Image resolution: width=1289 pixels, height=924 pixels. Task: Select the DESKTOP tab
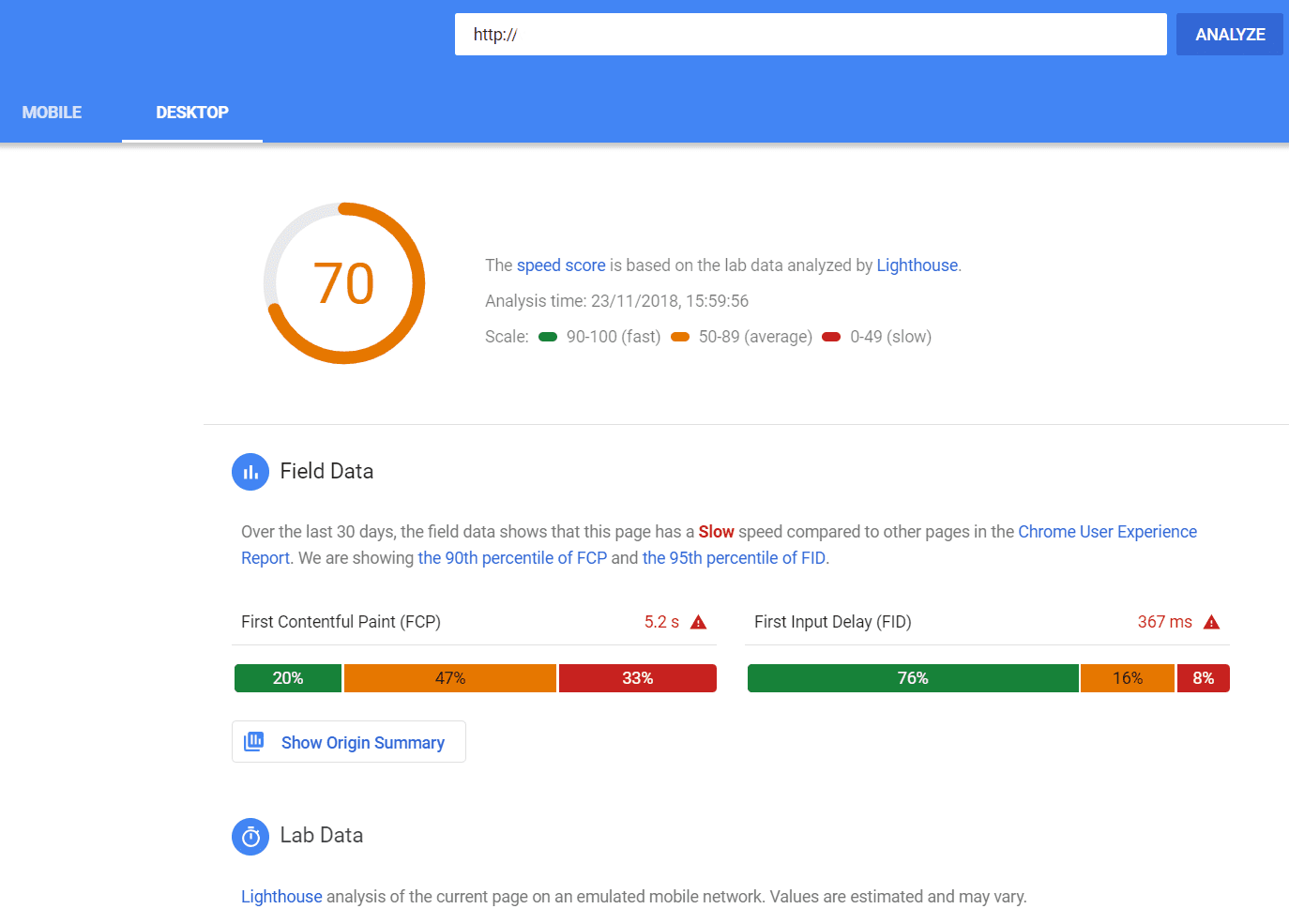coord(192,113)
